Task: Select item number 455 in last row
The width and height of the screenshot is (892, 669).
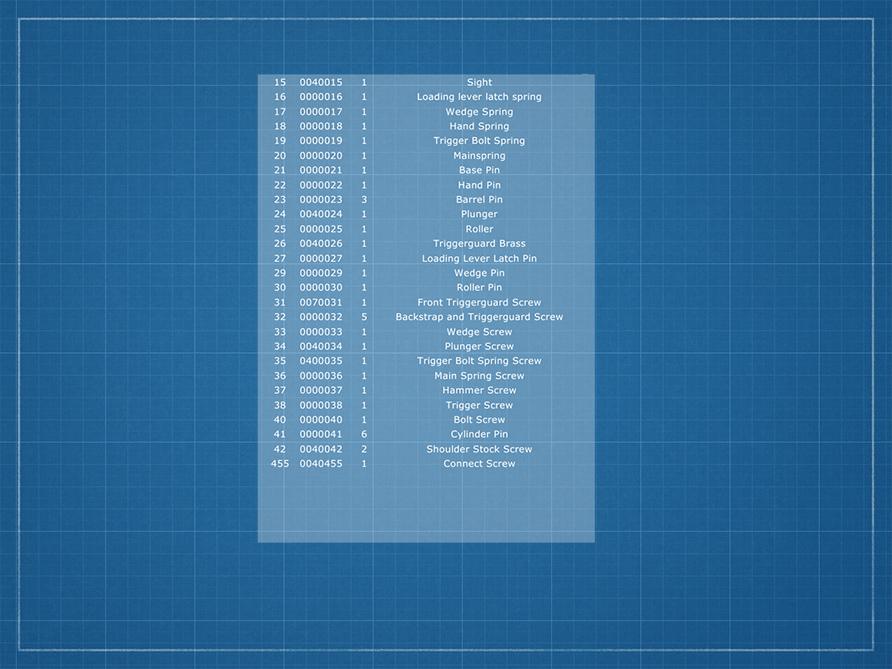Action: pyautogui.click(x=279, y=464)
